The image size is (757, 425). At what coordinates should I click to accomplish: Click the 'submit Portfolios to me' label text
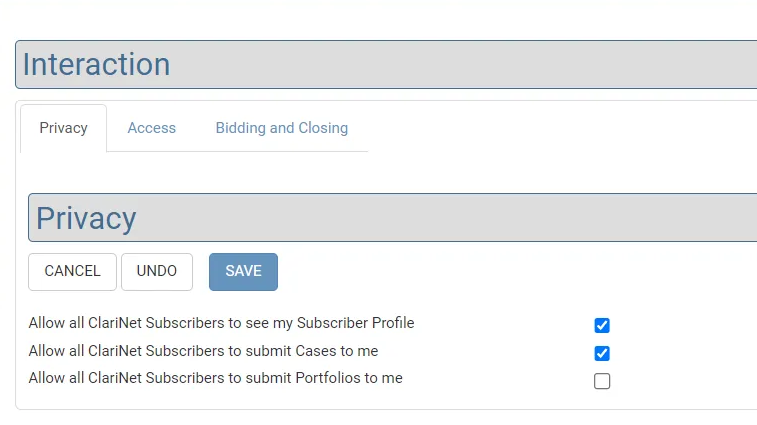[x=215, y=378]
